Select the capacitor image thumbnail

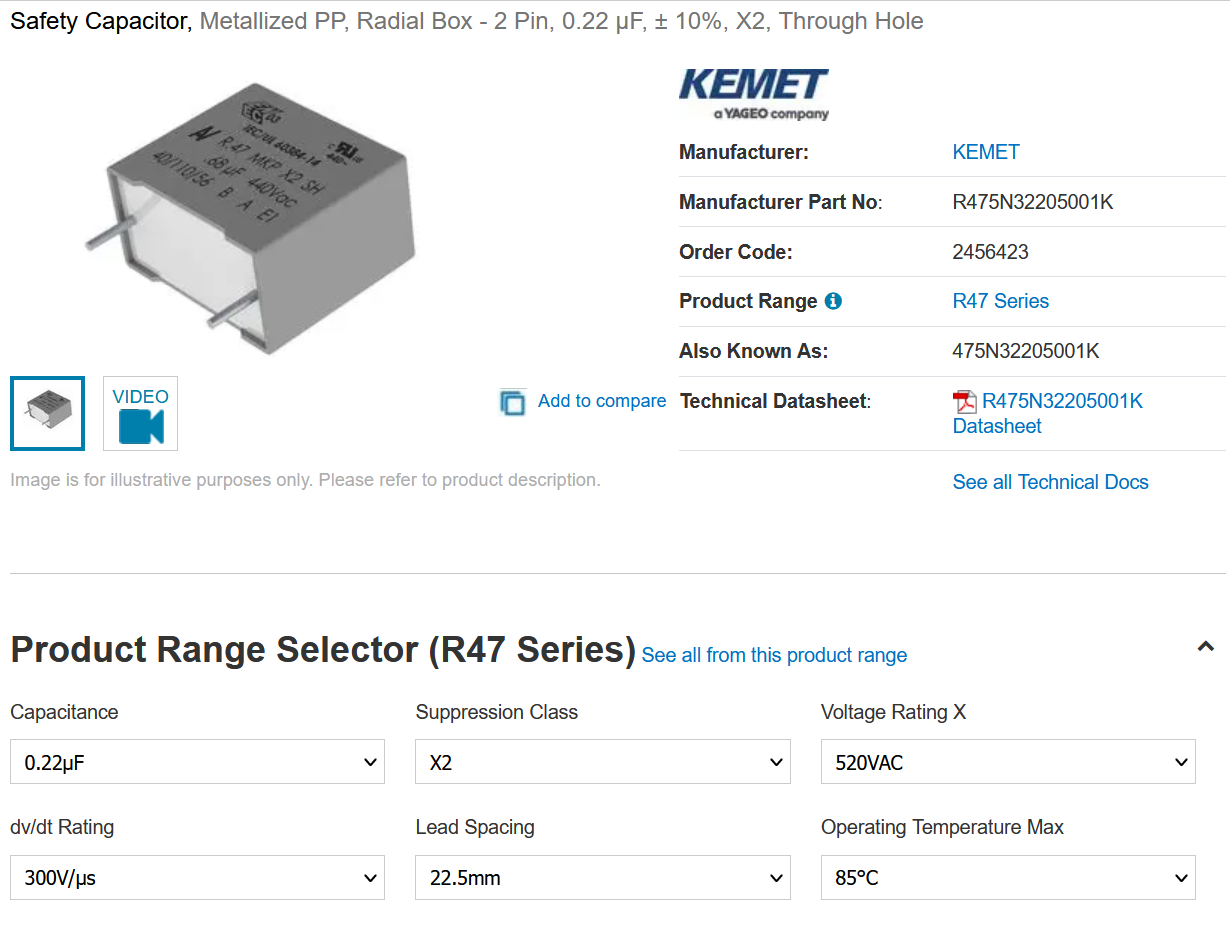click(x=48, y=413)
